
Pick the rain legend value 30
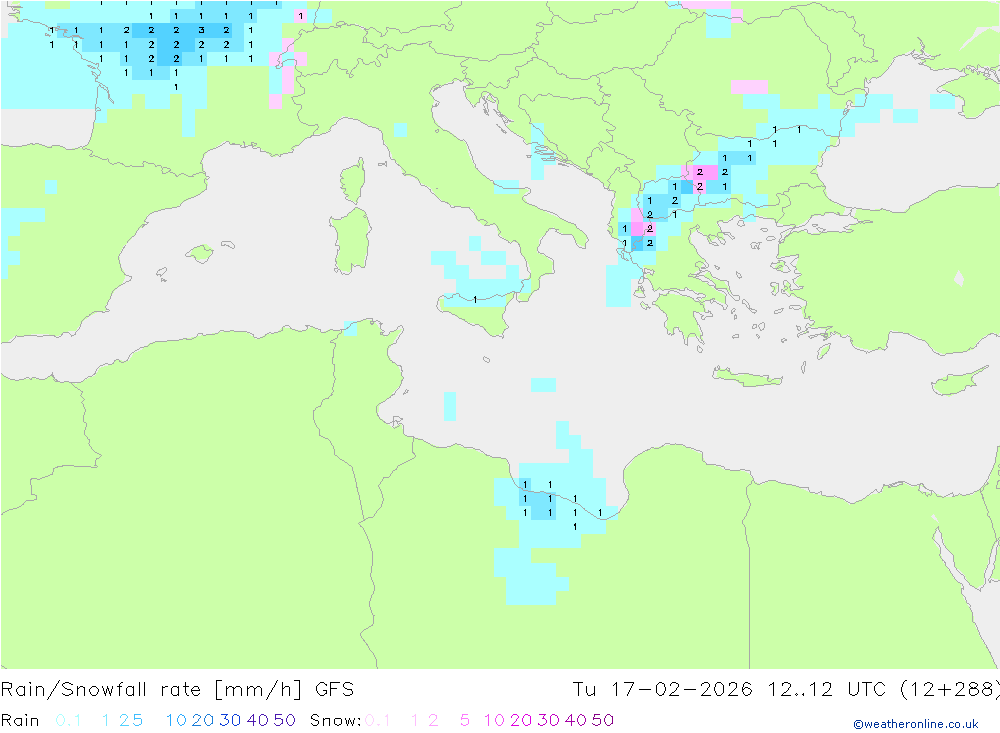coord(230,720)
